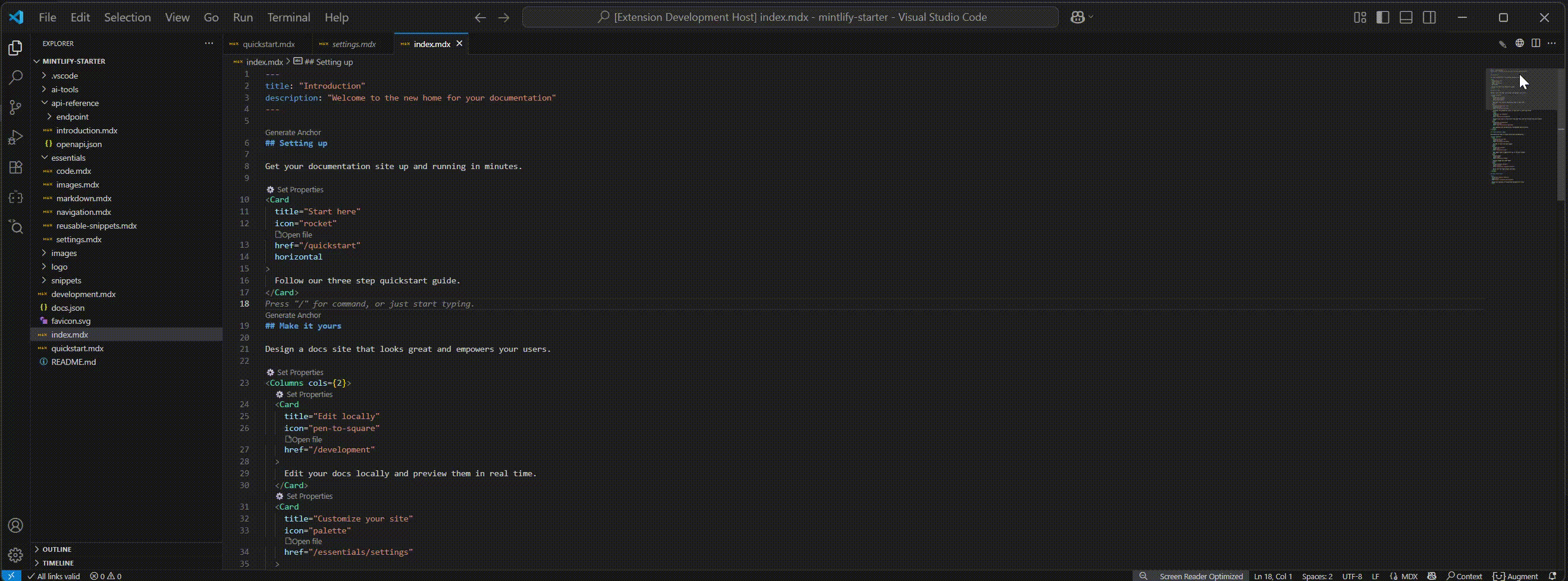
Task: Open the Copilot chat icon in the title bar
Action: (x=1077, y=18)
